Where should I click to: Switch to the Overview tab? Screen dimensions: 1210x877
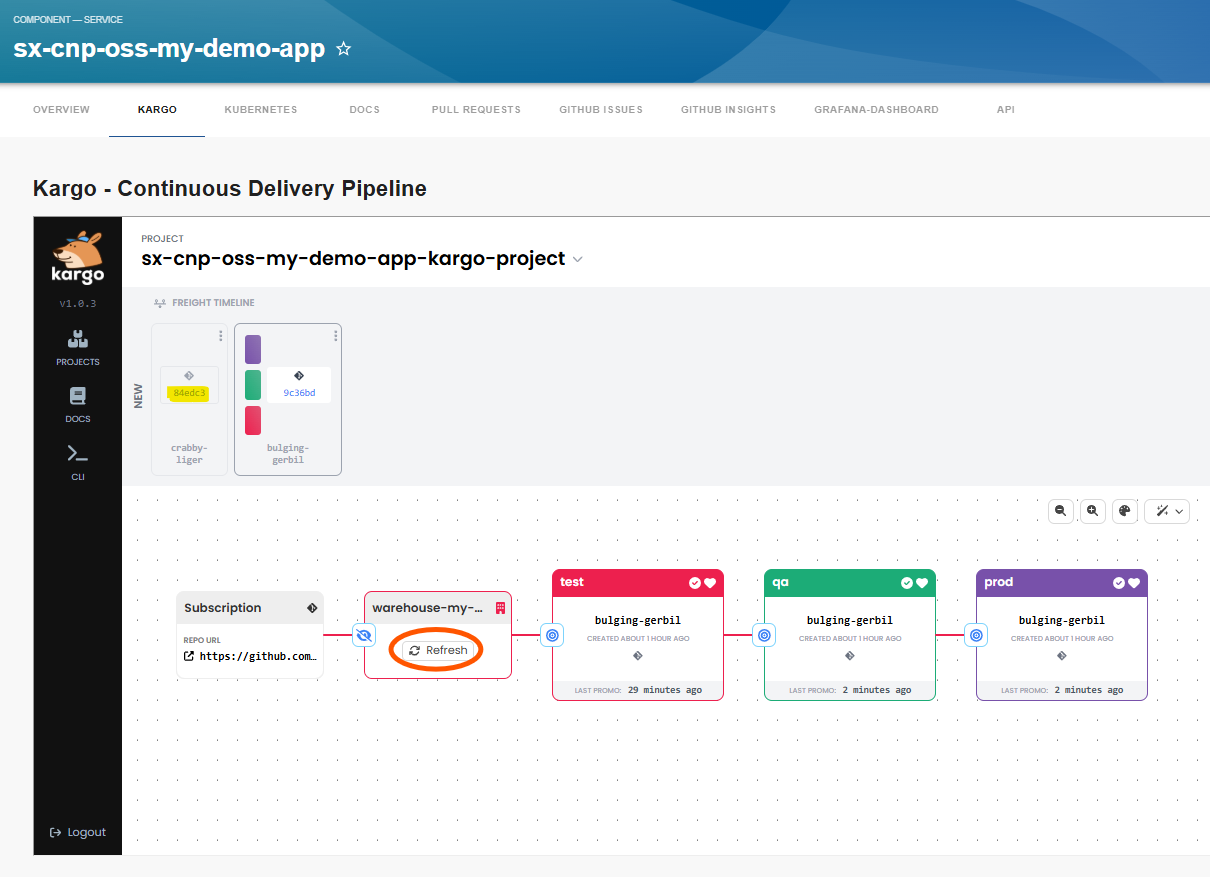(x=62, y=110)
